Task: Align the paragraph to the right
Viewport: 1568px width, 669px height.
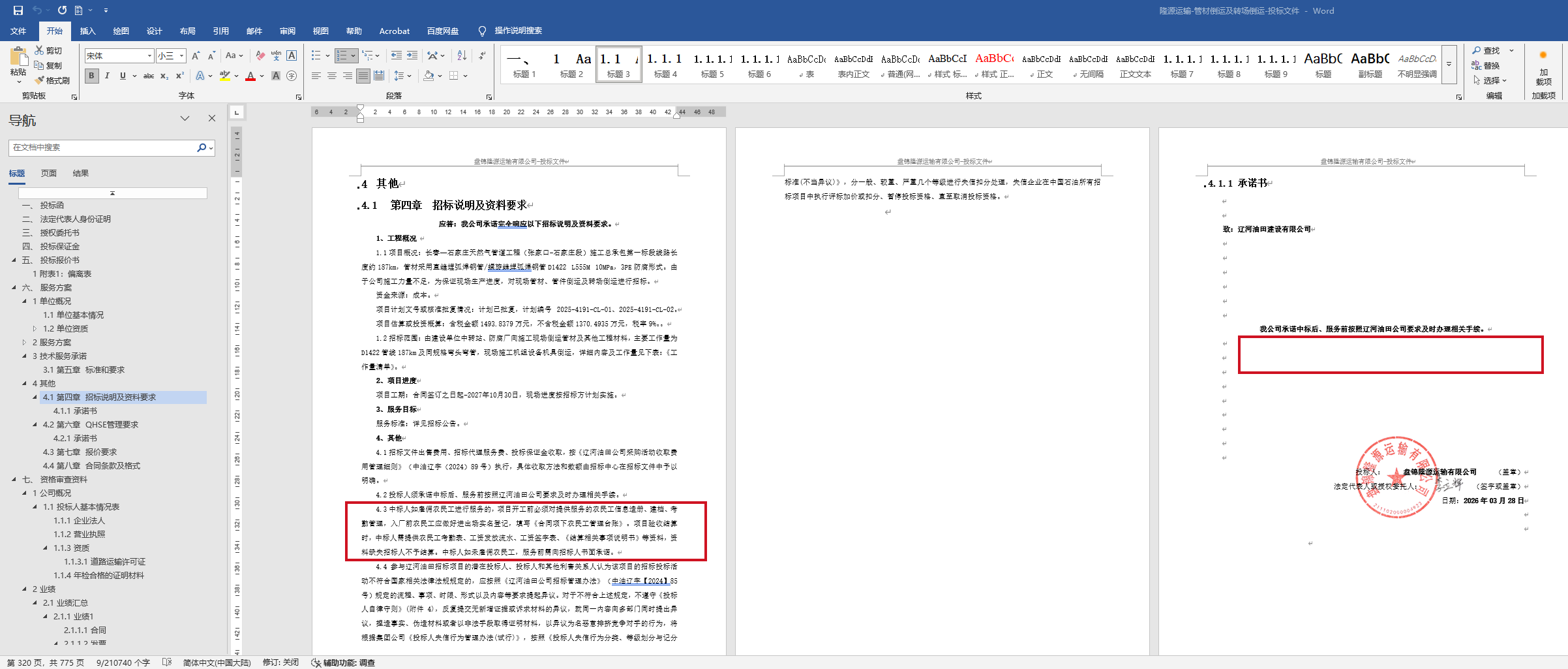Action: 348,76
